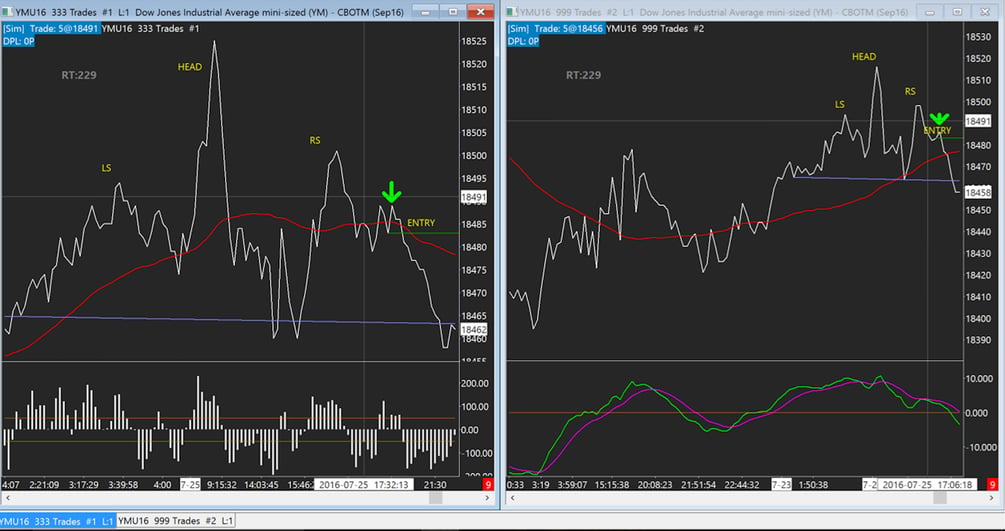Select the HEAD text label in left chart
The width and height of the screenshot is (1005, 531).
pos(190,67)
